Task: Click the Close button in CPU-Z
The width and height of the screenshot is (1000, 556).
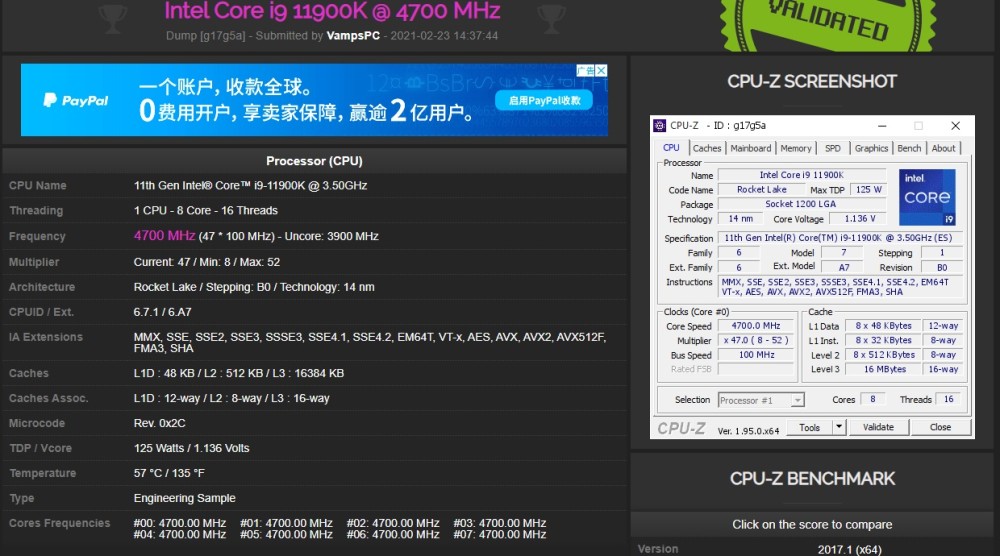Action: click(940, 427)
